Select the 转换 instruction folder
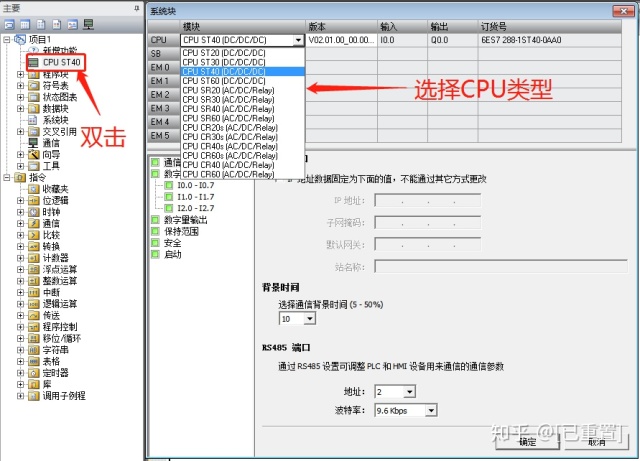Screen dimensions: 640x461 coord(51,246)
